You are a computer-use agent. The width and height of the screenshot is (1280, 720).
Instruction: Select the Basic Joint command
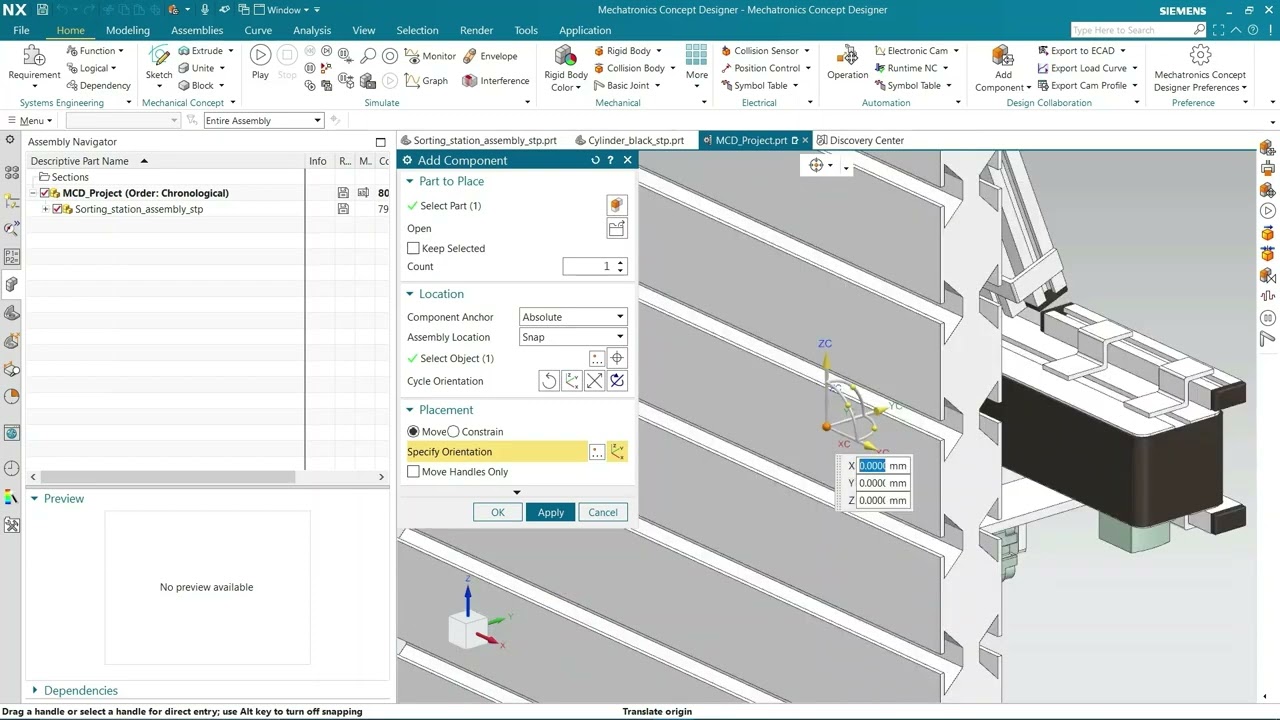point(620,85)
